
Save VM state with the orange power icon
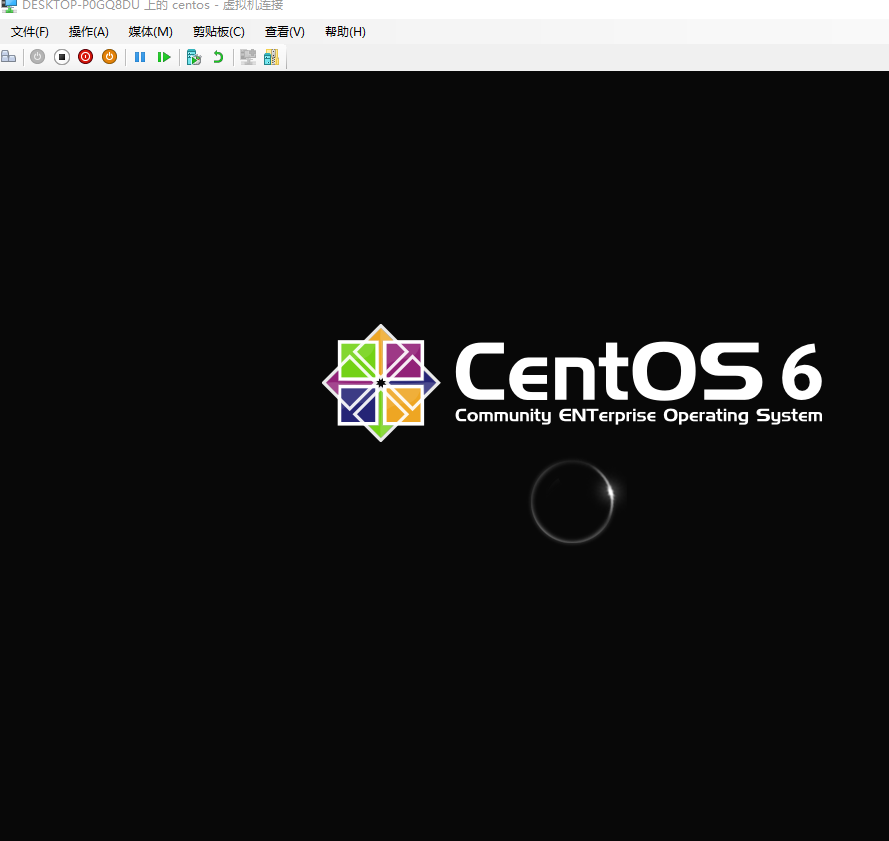[x=109, y=57]
